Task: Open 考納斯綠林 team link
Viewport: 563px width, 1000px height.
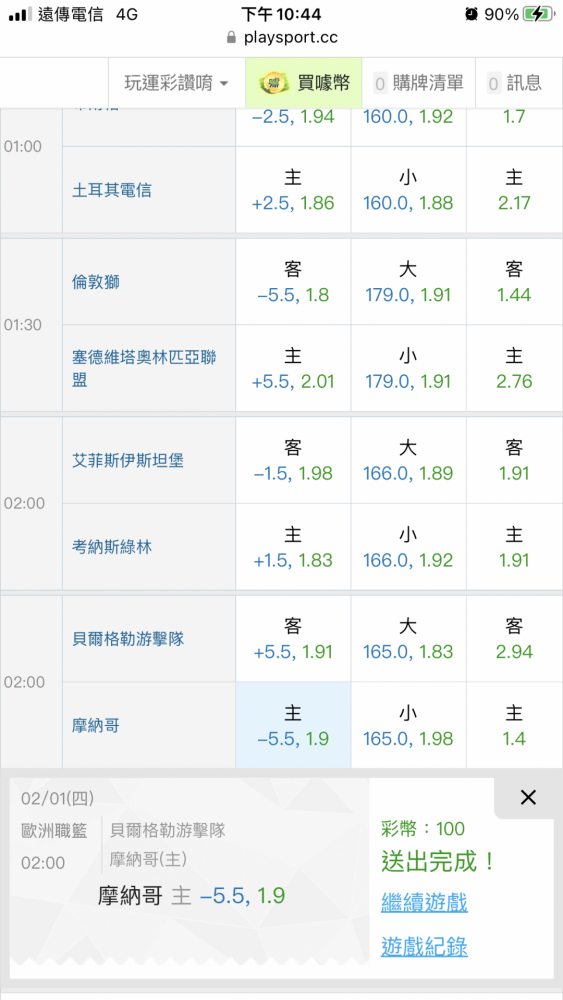Action: [x=112, y=547]
